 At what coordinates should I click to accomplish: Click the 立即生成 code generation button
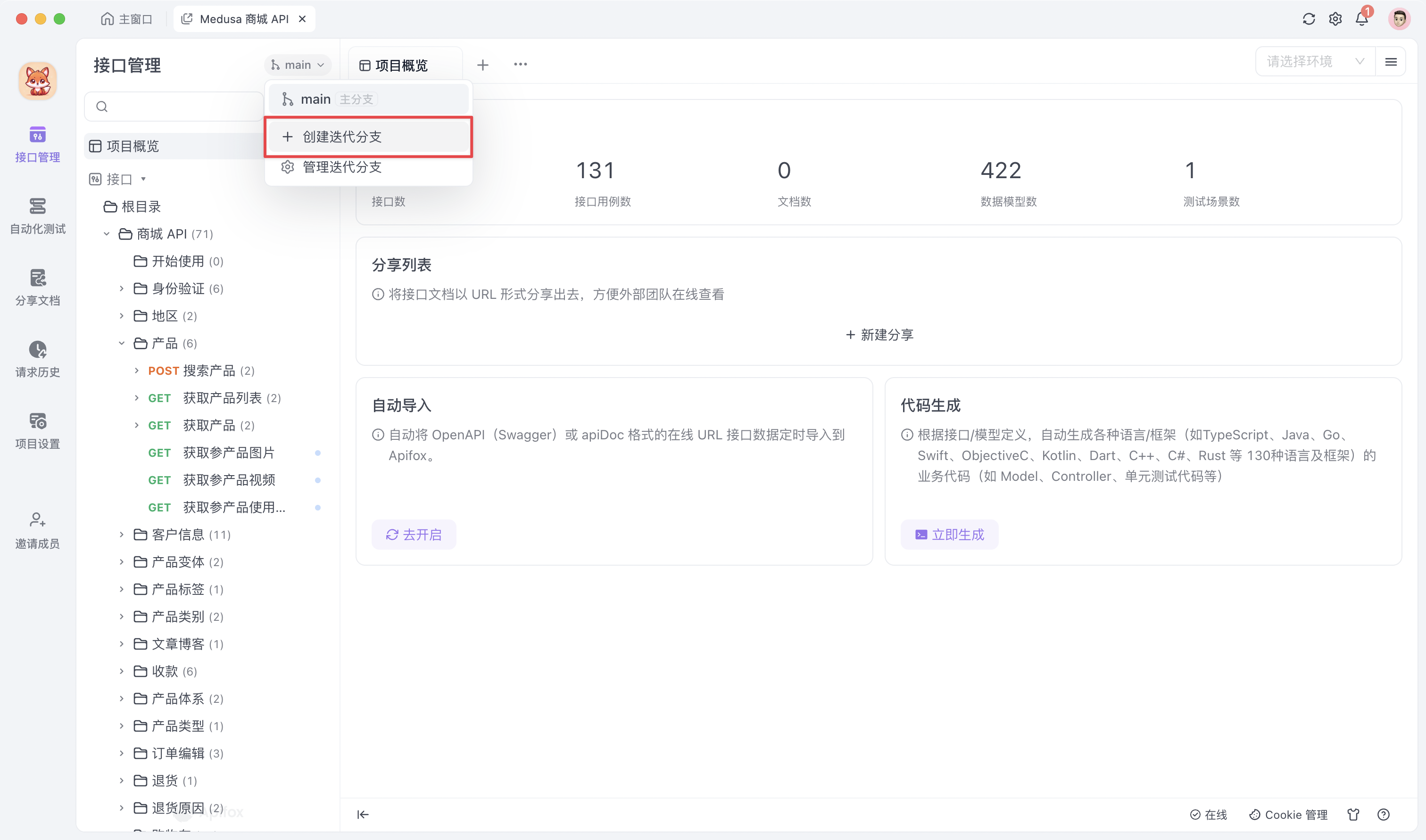tap(949, 535)
